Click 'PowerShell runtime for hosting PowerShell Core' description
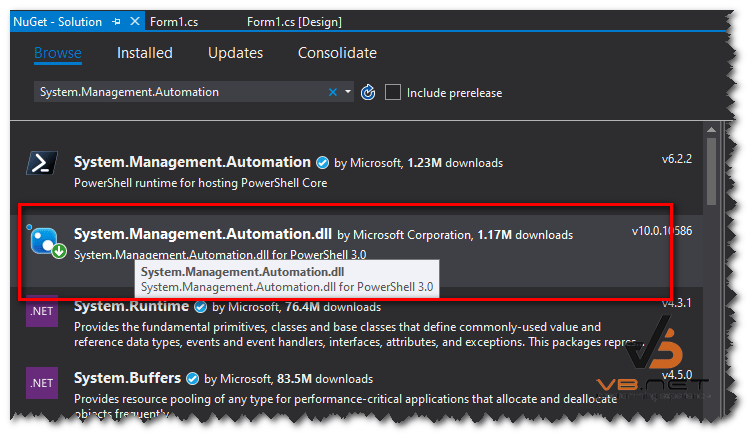This screenshot has height=440, width=754. point(201,183)
